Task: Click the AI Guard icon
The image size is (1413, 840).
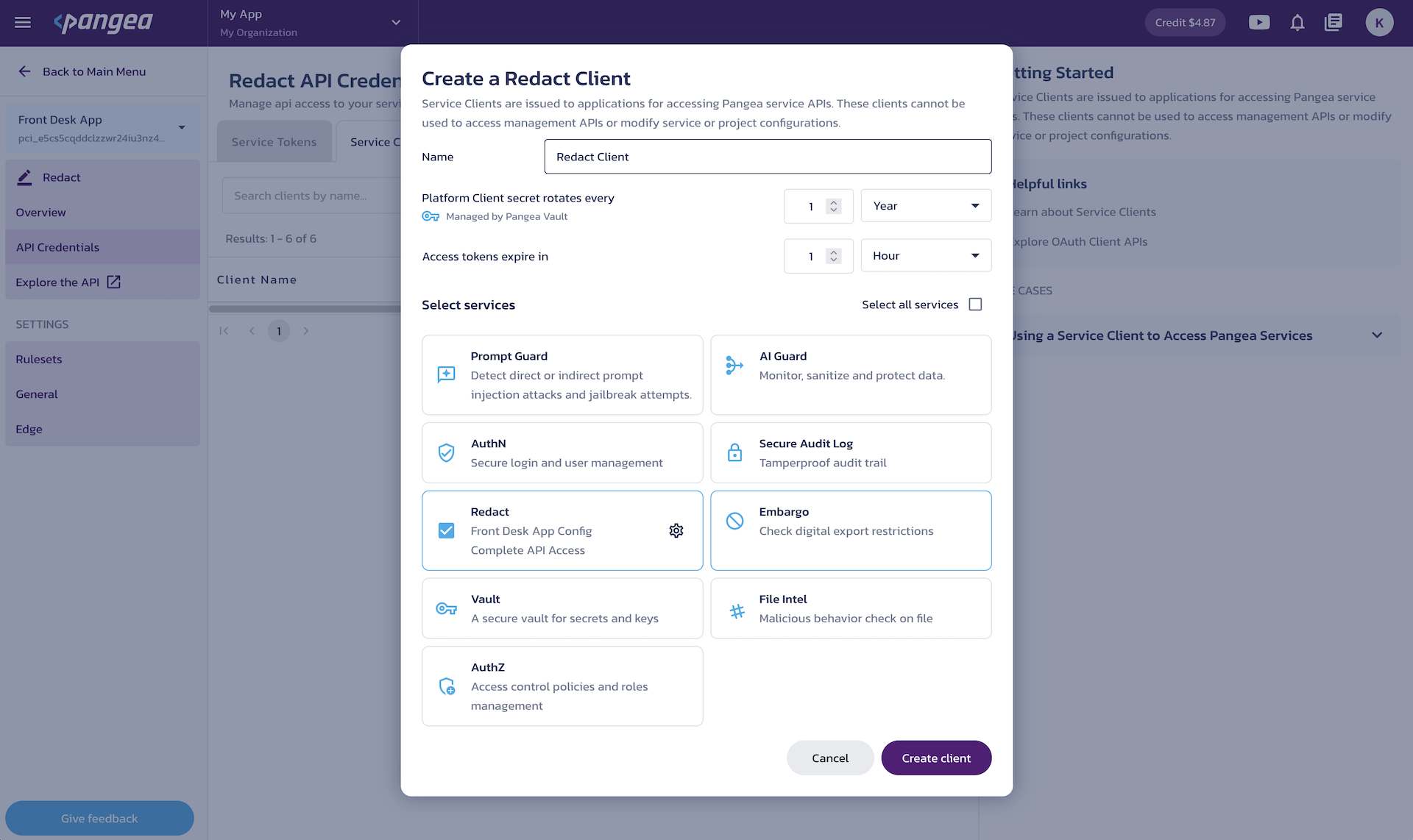Action: [734, 366]
